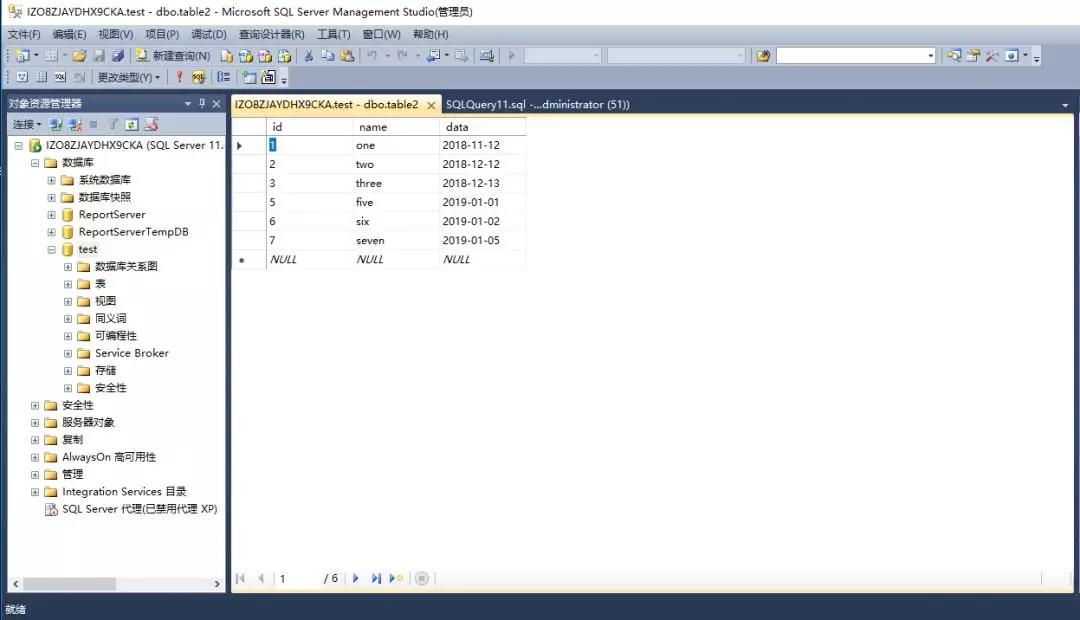Screen dimensions: 1080x620
Task: Expand the ReportServer database node
Action: point(52,214)
